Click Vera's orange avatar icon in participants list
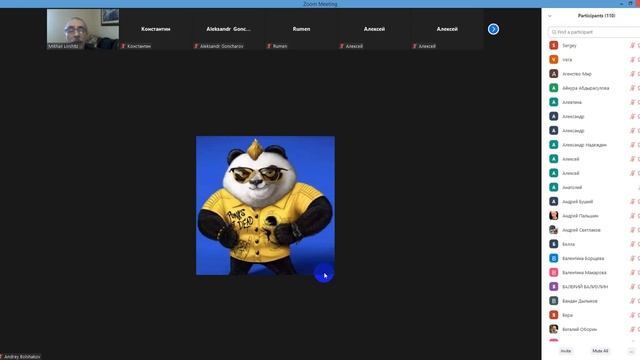The width and height of the screenshot is (640, 360). point(553,60)
